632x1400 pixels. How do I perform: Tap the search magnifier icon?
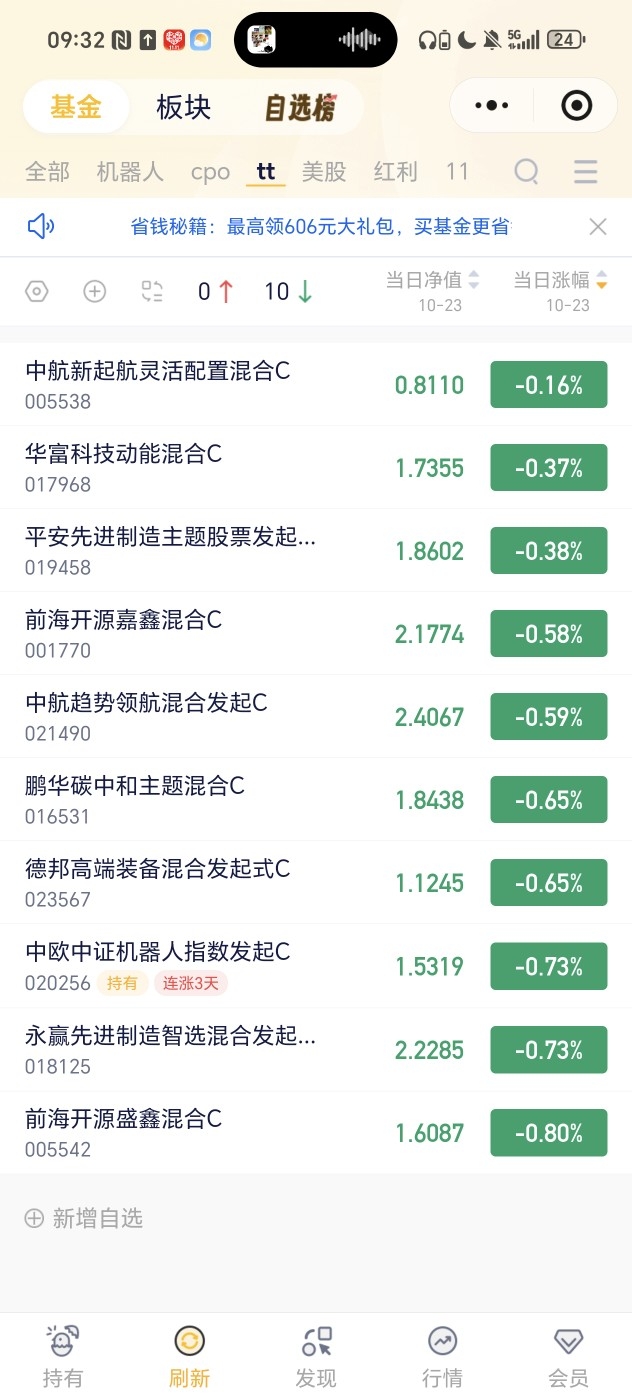click(527, 171)
